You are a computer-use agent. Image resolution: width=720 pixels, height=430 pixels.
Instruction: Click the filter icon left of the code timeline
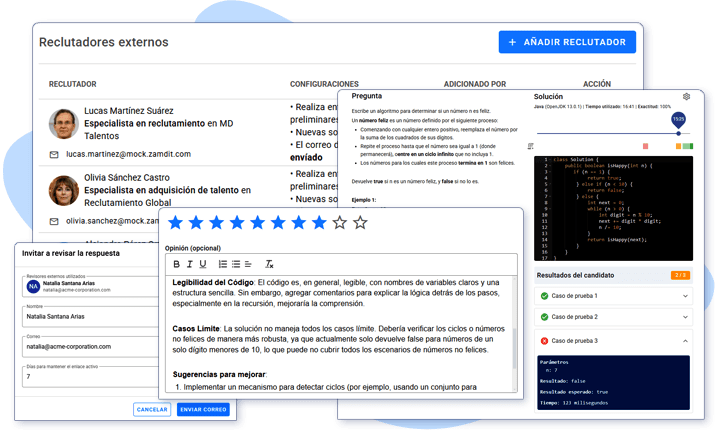(x=531, y=146)
